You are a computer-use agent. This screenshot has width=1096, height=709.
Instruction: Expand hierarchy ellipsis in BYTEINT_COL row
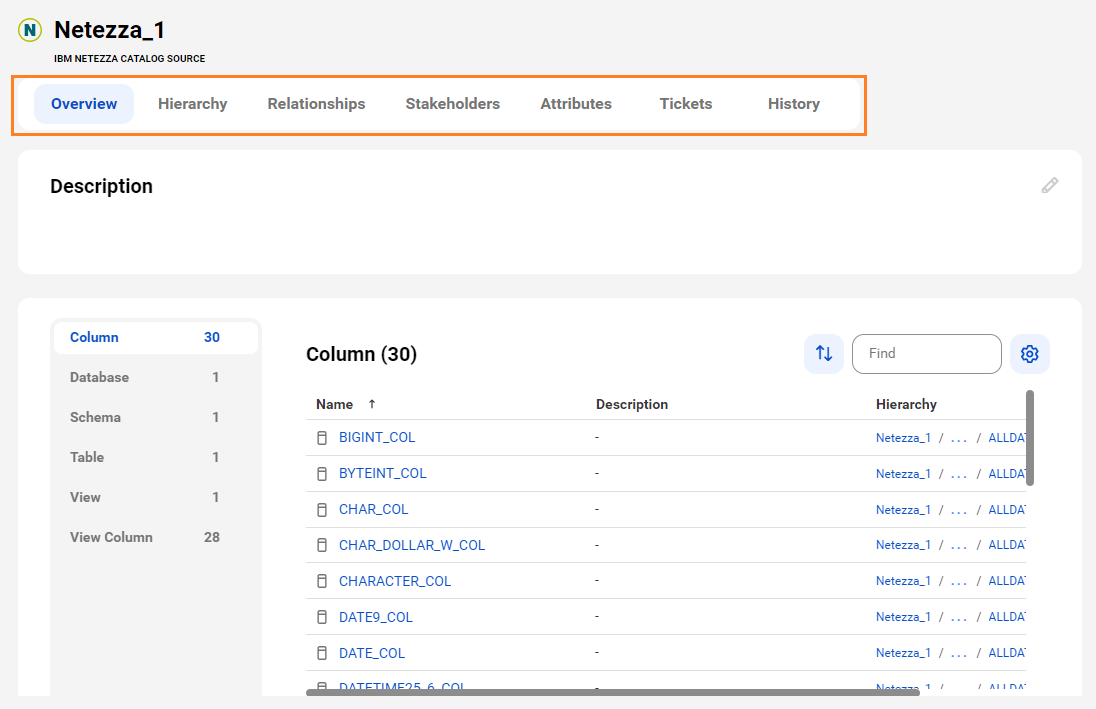click(x=959, y=474)
